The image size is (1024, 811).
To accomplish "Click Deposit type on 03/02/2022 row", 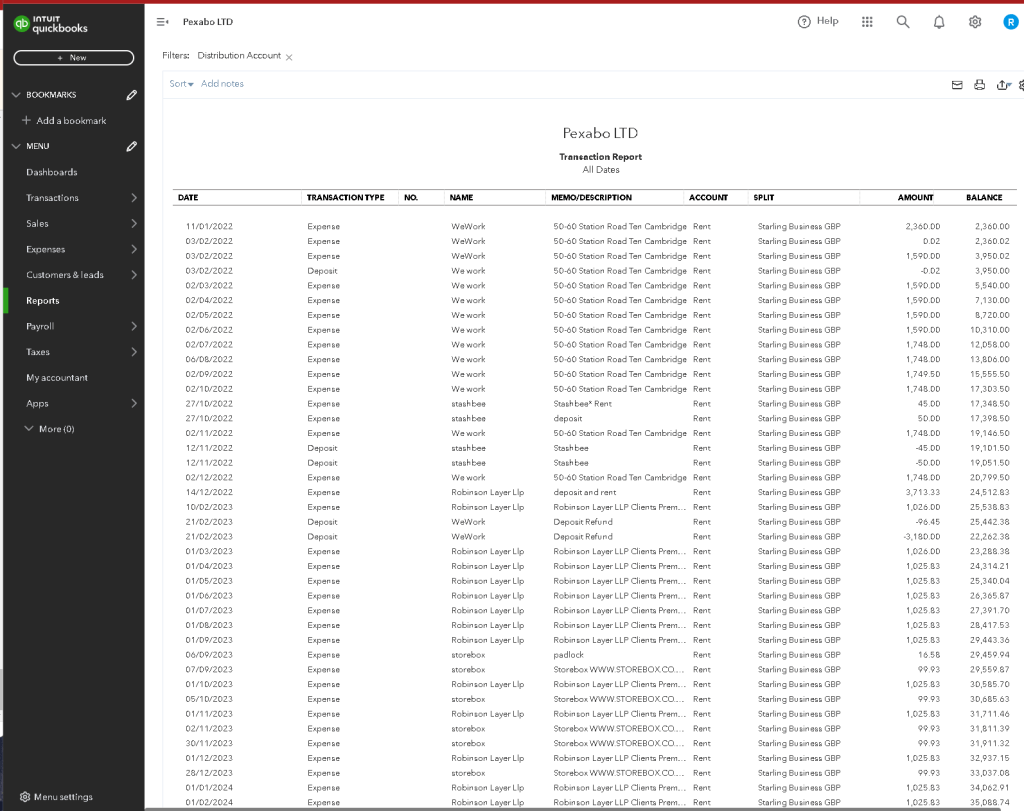I will point(323,270).
